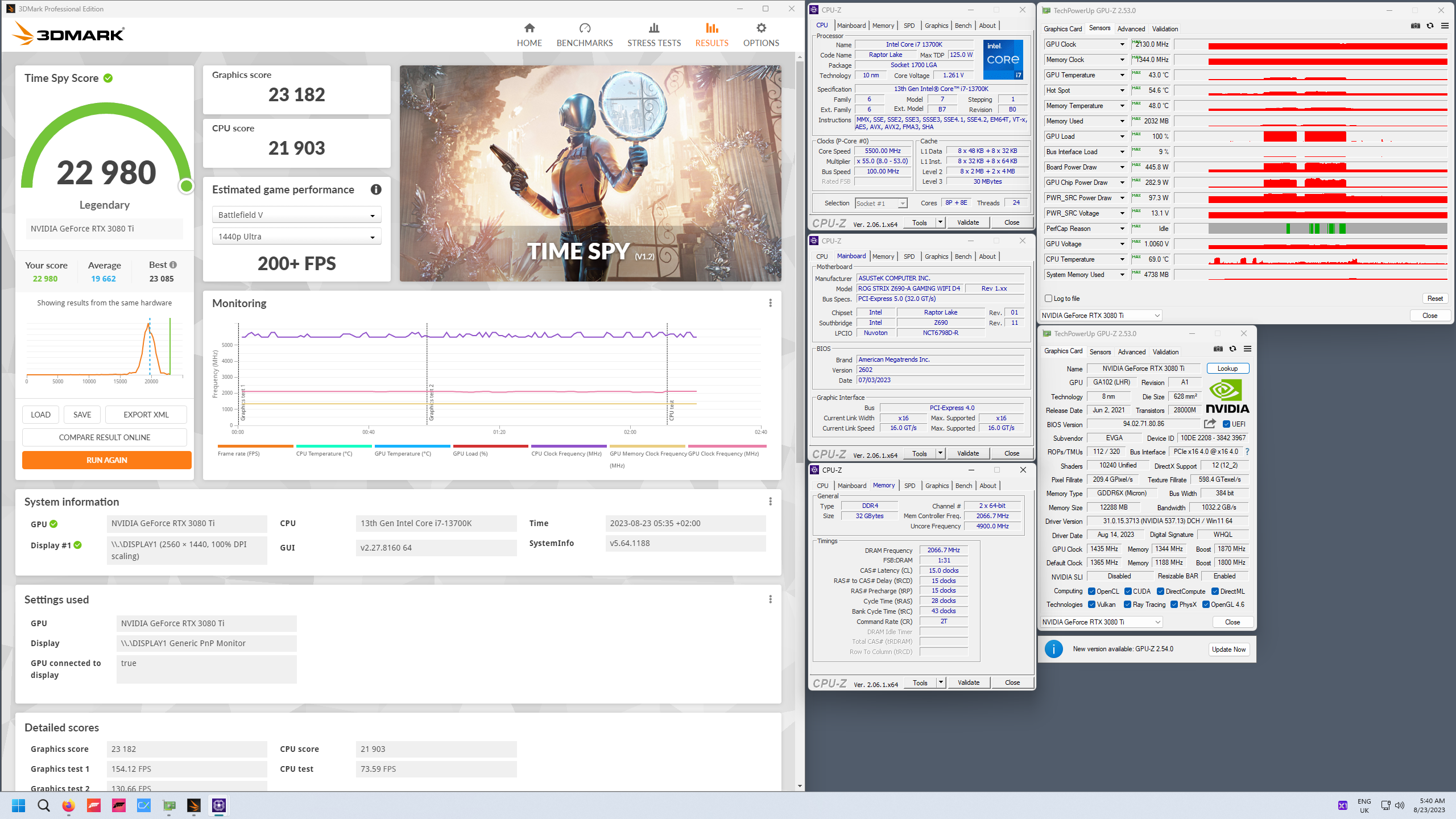Click the 3DMark logo
The image size is (1456, 819).
[68, 34]
